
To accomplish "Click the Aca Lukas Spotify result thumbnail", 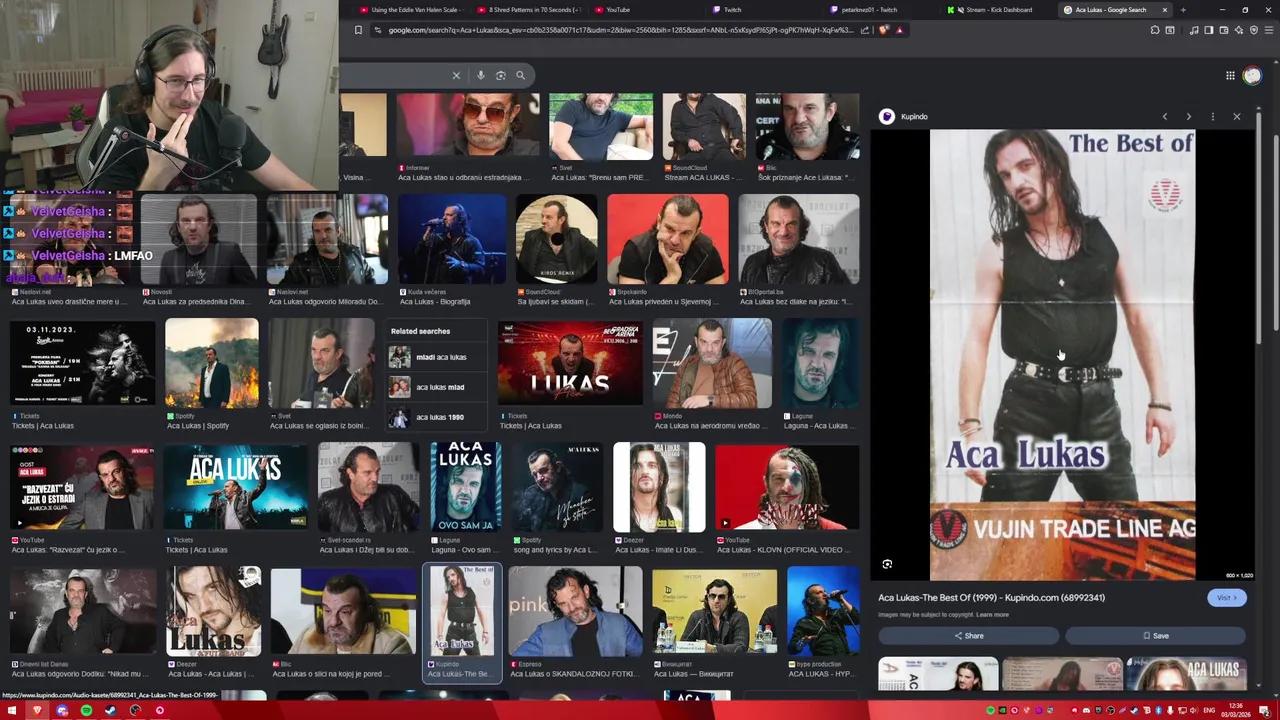I will 211,362.
